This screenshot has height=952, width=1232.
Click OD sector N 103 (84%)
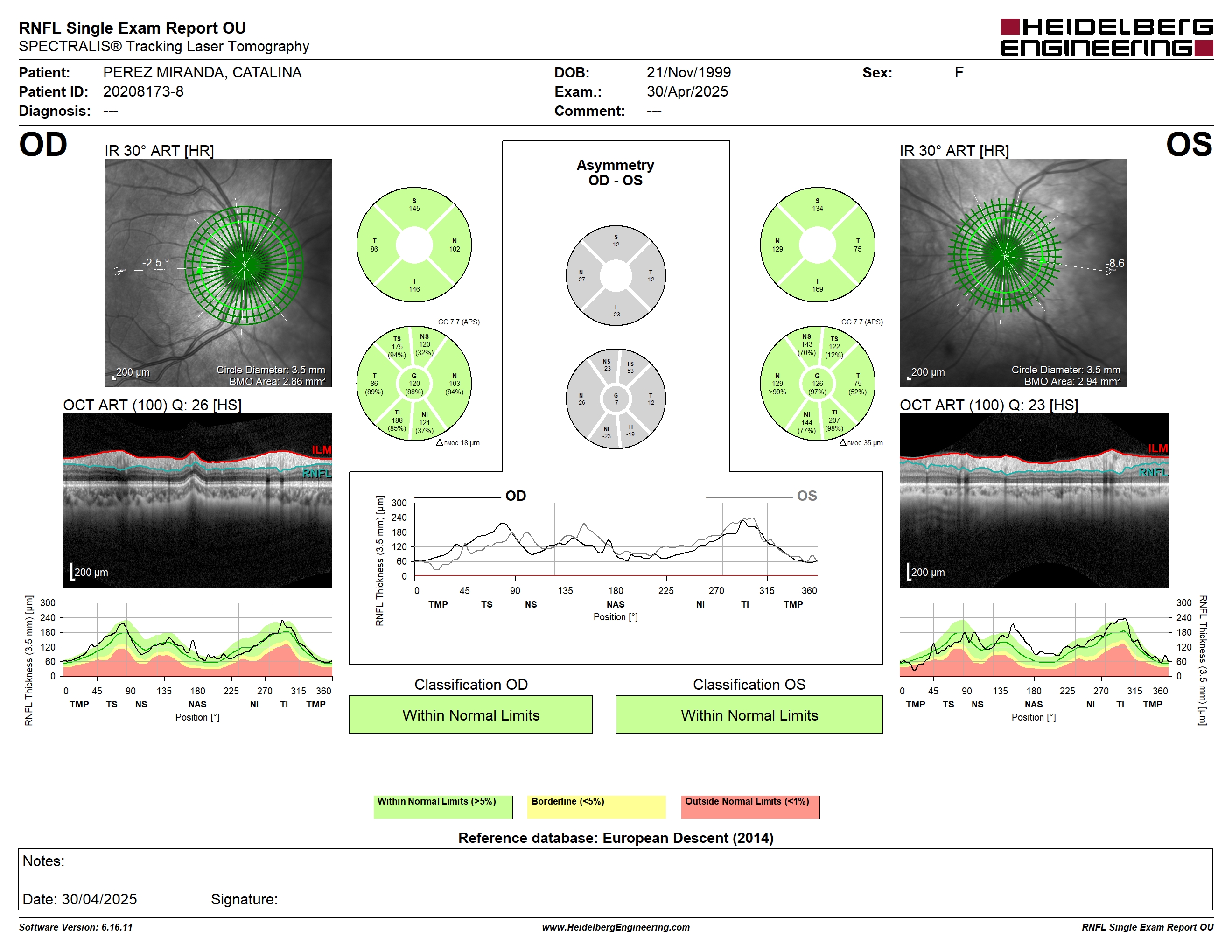[454, 384]
